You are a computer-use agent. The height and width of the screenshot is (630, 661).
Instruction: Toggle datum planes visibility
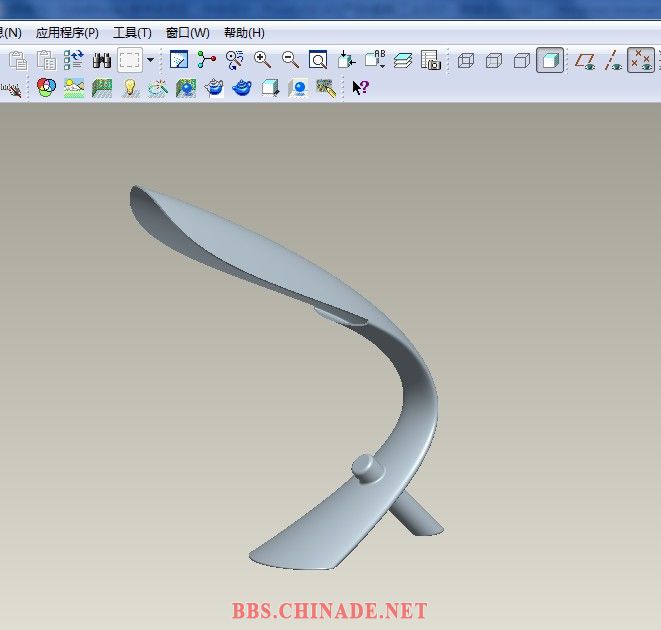(x=586, y=61)
